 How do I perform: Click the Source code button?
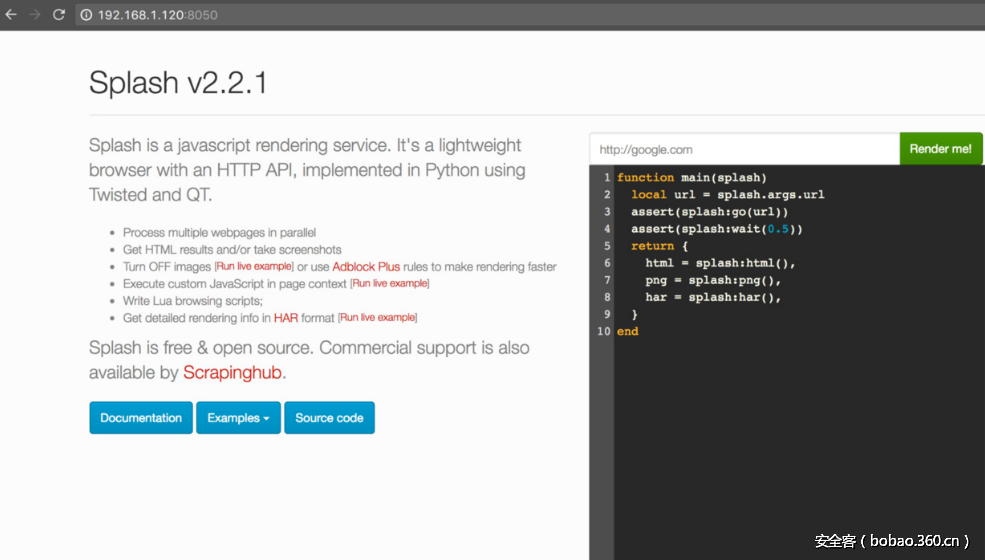point(329,418)
